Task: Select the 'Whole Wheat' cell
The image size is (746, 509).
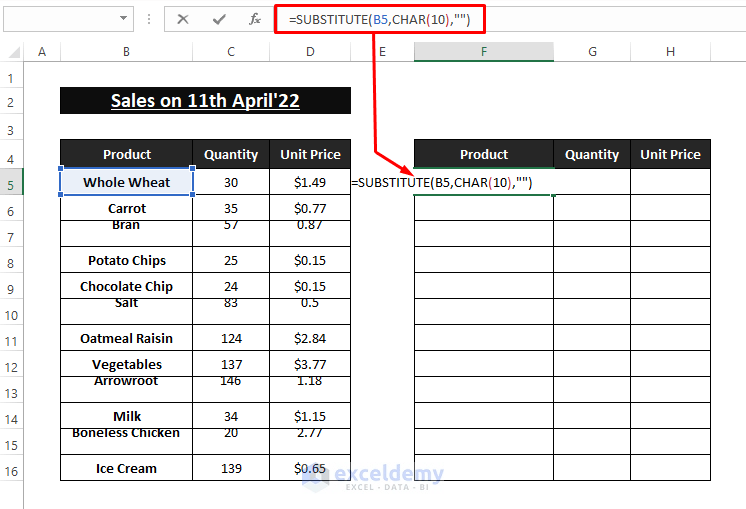Action: [127, 182]
